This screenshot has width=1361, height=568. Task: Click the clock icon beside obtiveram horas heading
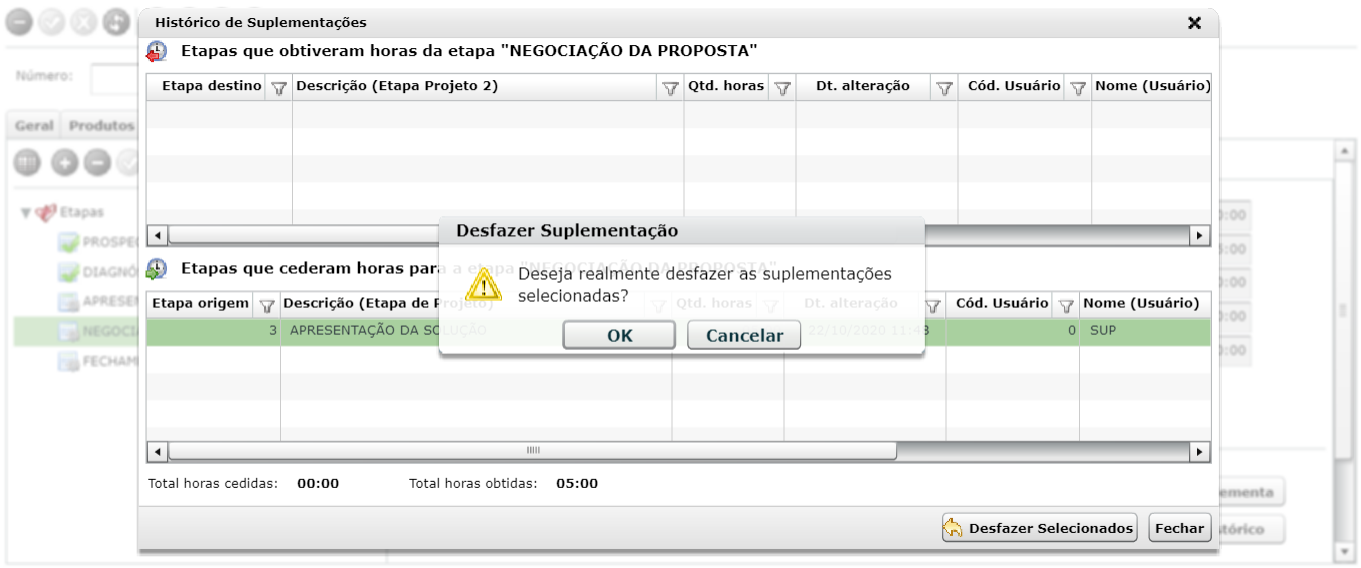[157, 51]
